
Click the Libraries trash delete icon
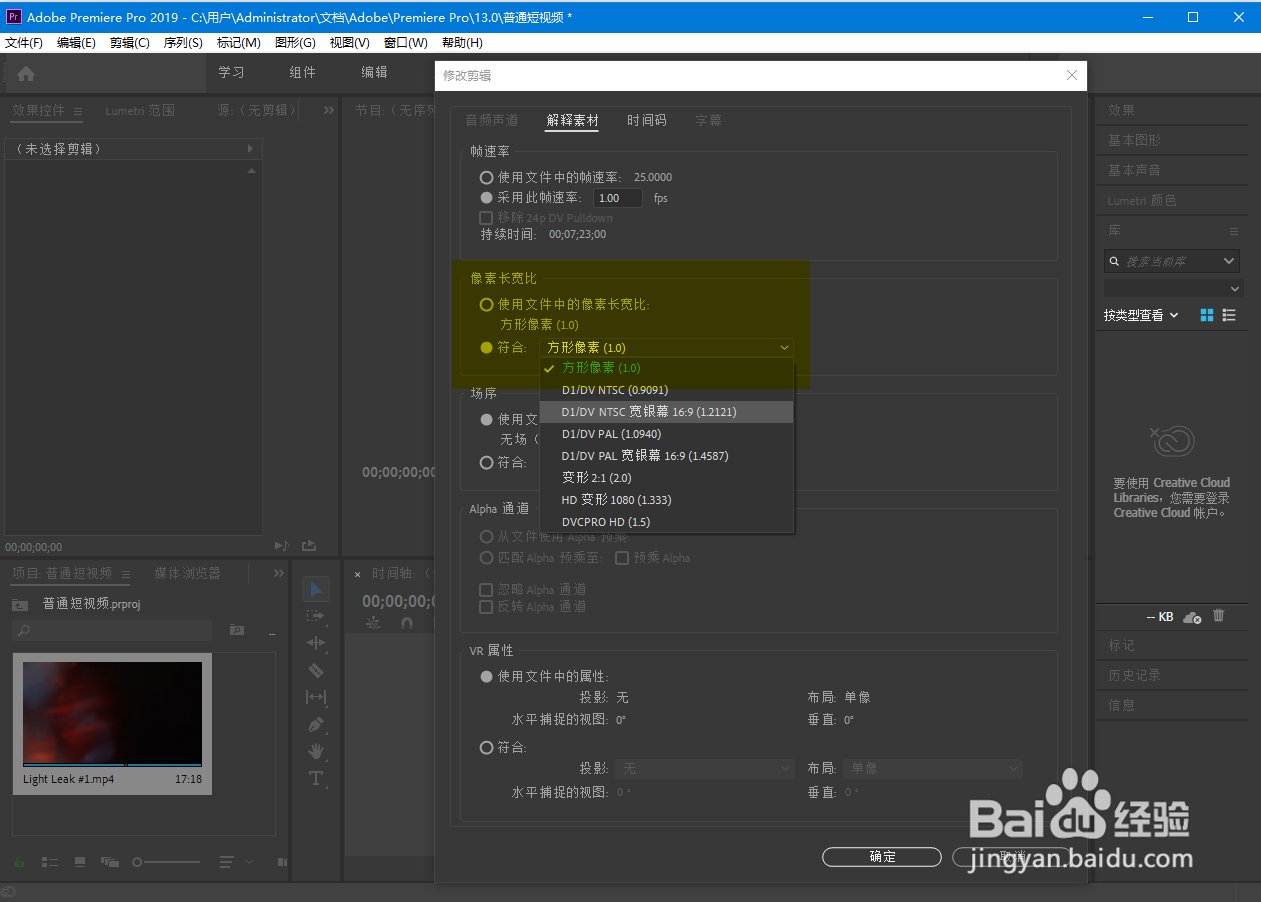point(1218,616)
